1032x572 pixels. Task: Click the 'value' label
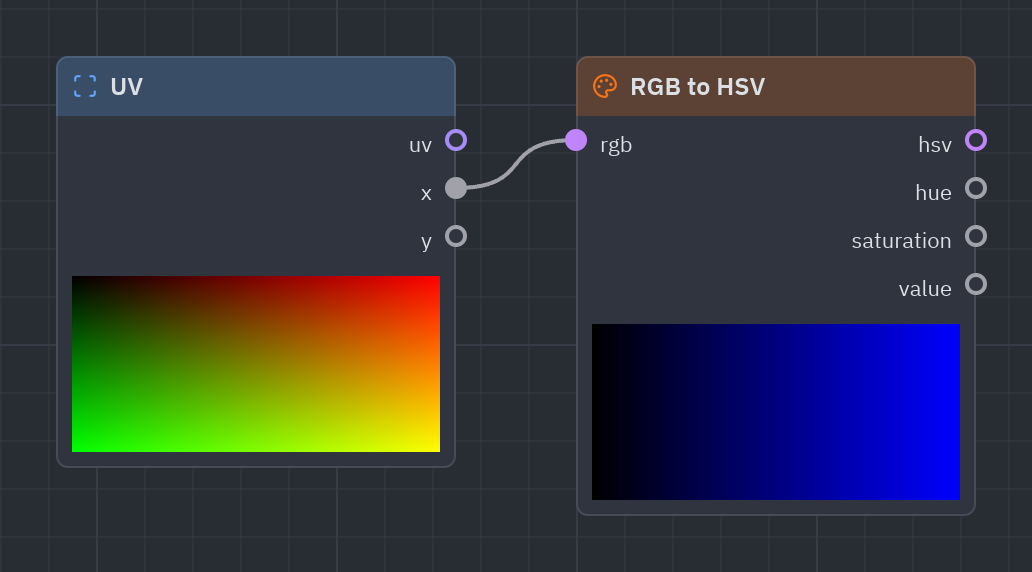[x=925, y=289]
